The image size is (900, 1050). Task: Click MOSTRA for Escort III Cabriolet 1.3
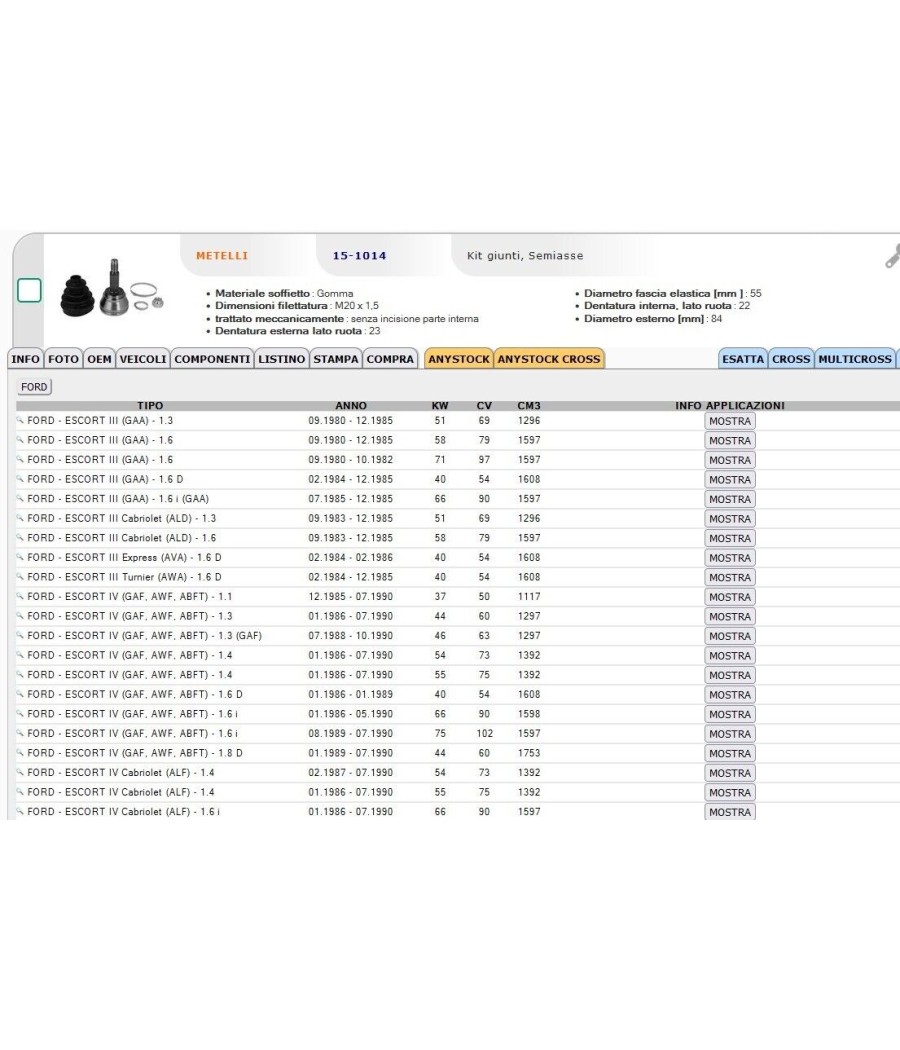[x=730, y=519]
